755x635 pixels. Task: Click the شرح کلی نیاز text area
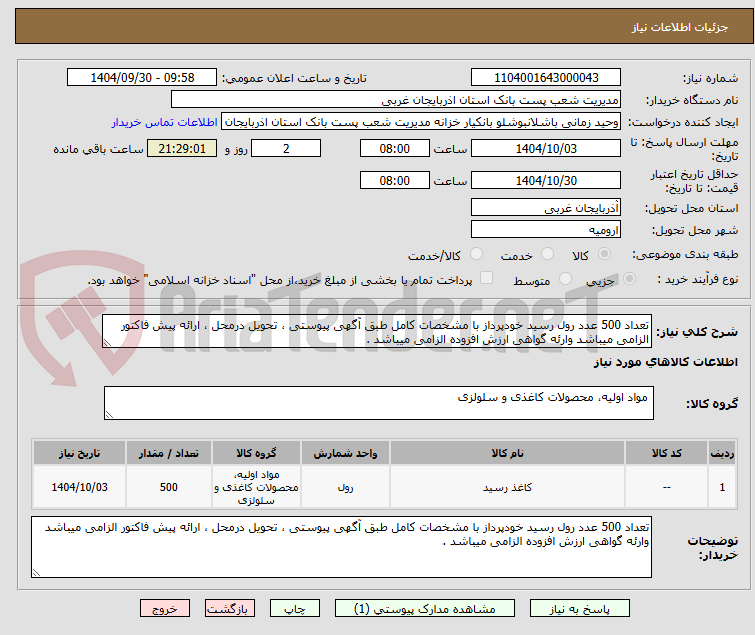(377, 331)
